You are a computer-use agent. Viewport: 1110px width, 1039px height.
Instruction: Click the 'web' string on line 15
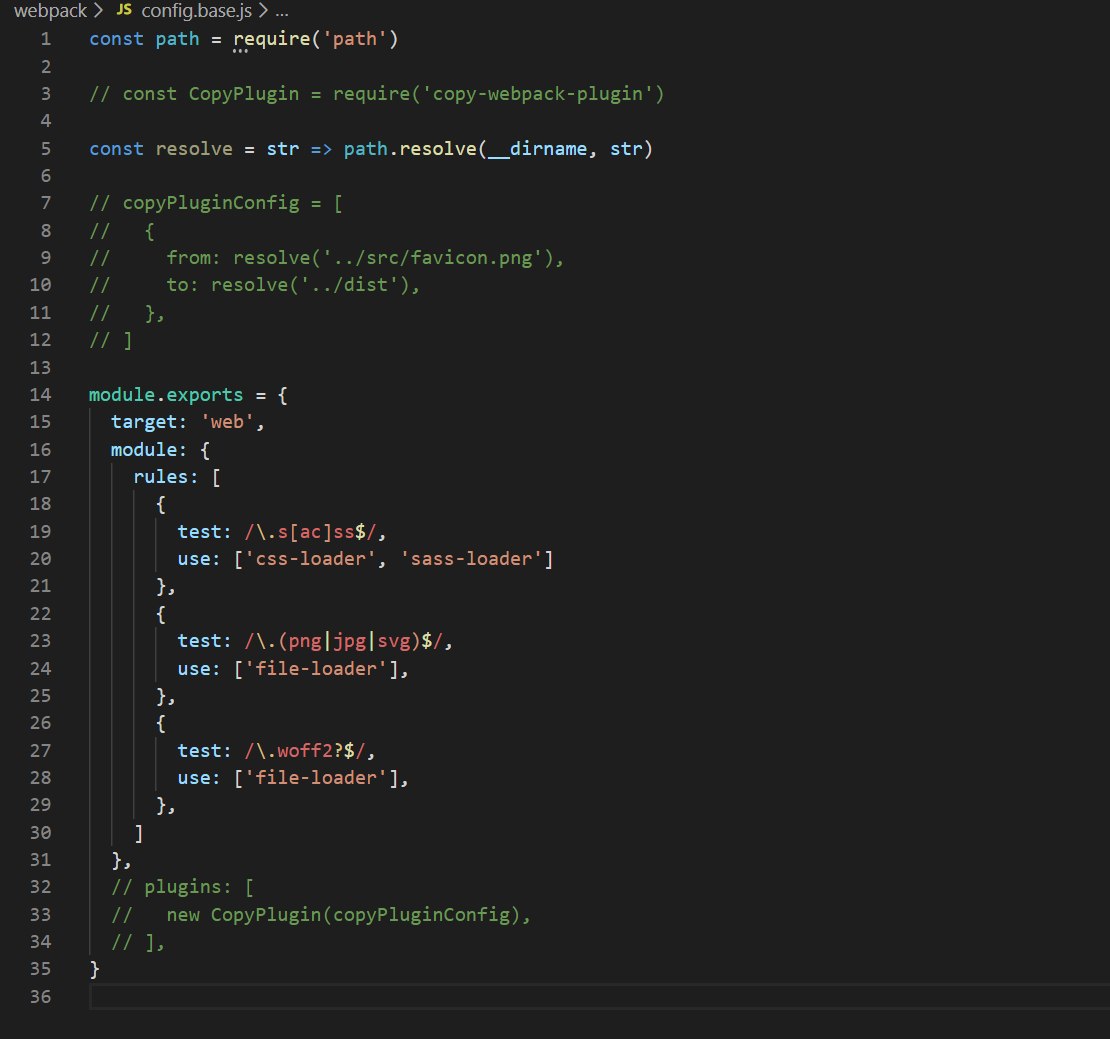(x=227, y=423)
